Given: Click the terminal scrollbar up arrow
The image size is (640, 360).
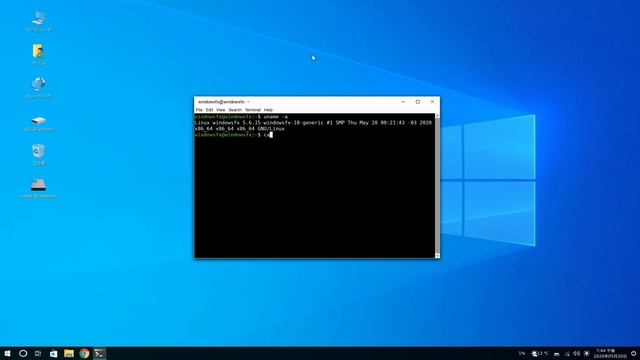Looking at the screenshot, I should (x=437, y=116).
